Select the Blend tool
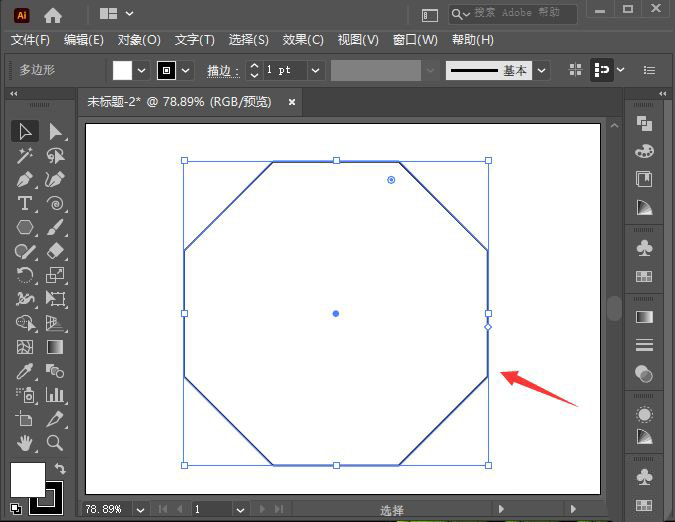The width and height of the screenshot is (675, 522). (x=56, y=371)
